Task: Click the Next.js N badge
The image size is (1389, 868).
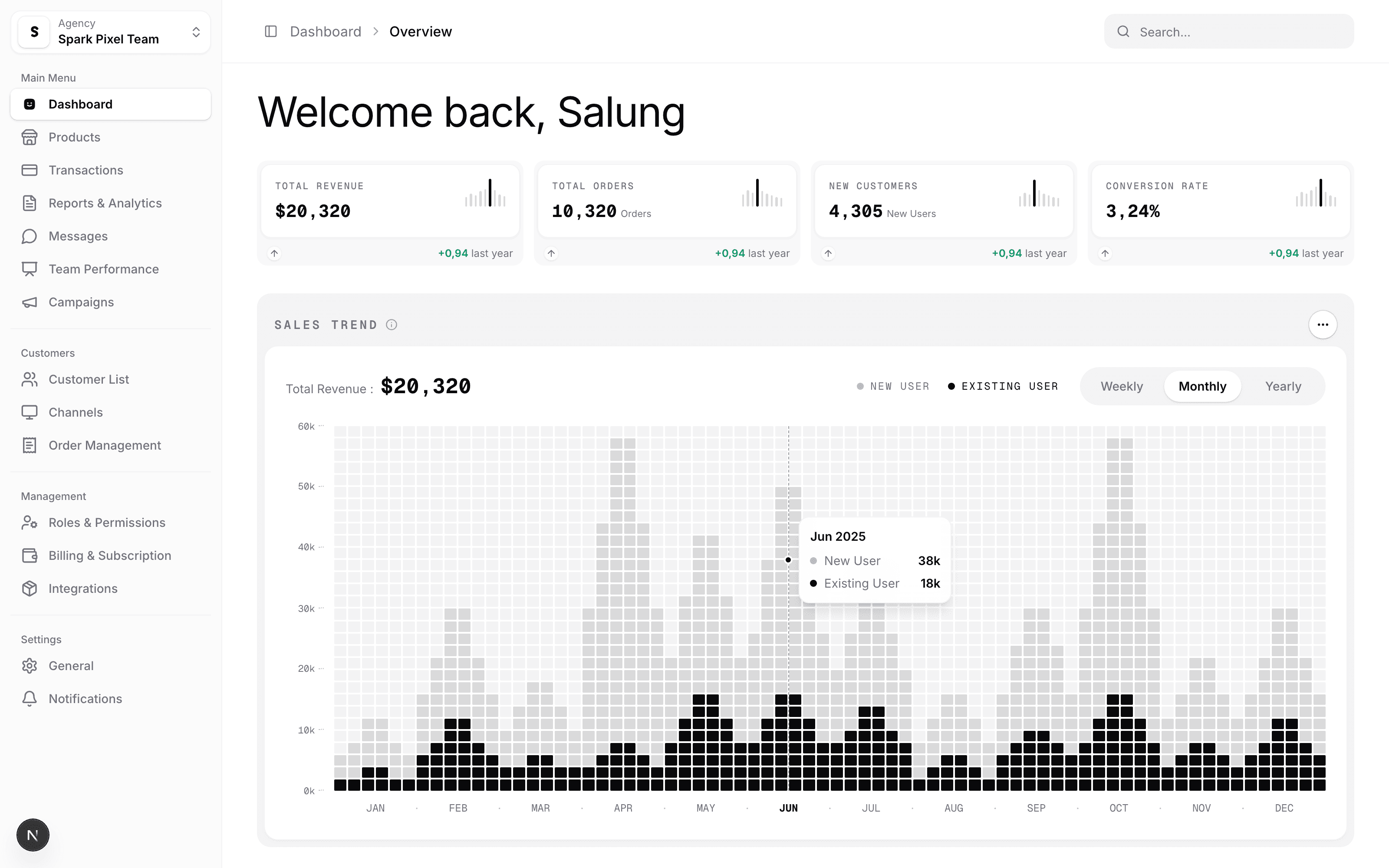Action: 33,835
